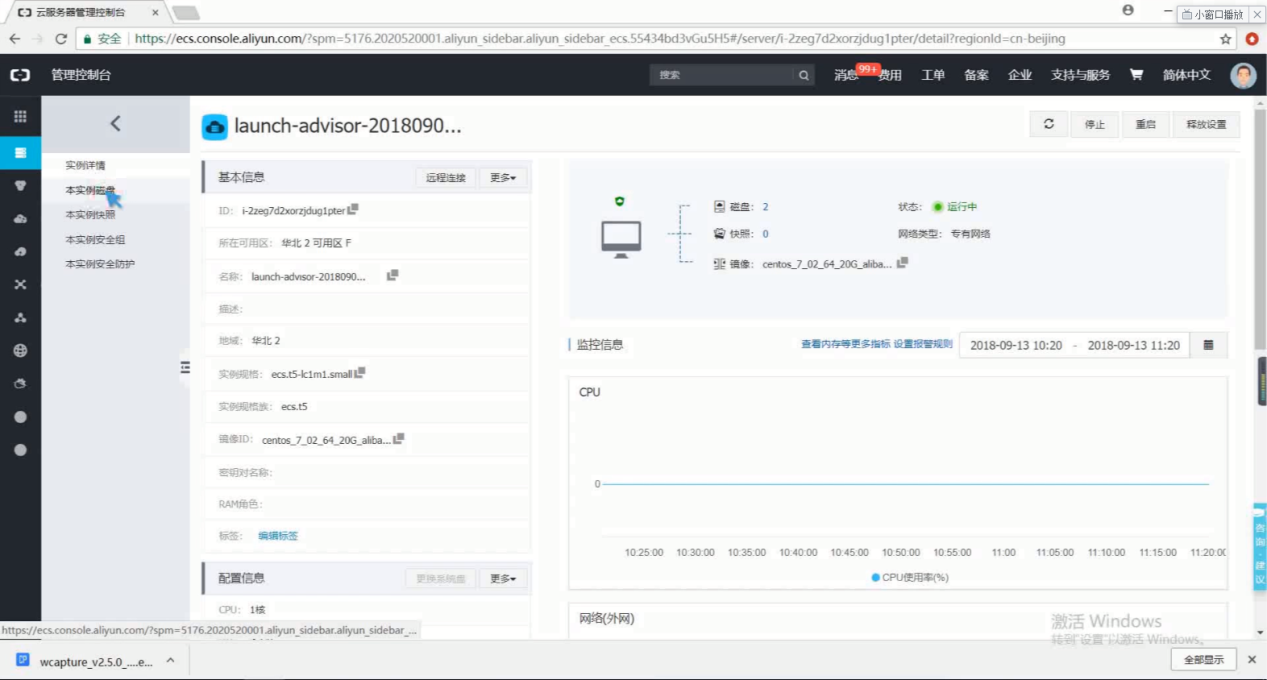Open 支持与服务 header menu
Viewport: 1267px width, 680px height.
tap(1080, 75)
